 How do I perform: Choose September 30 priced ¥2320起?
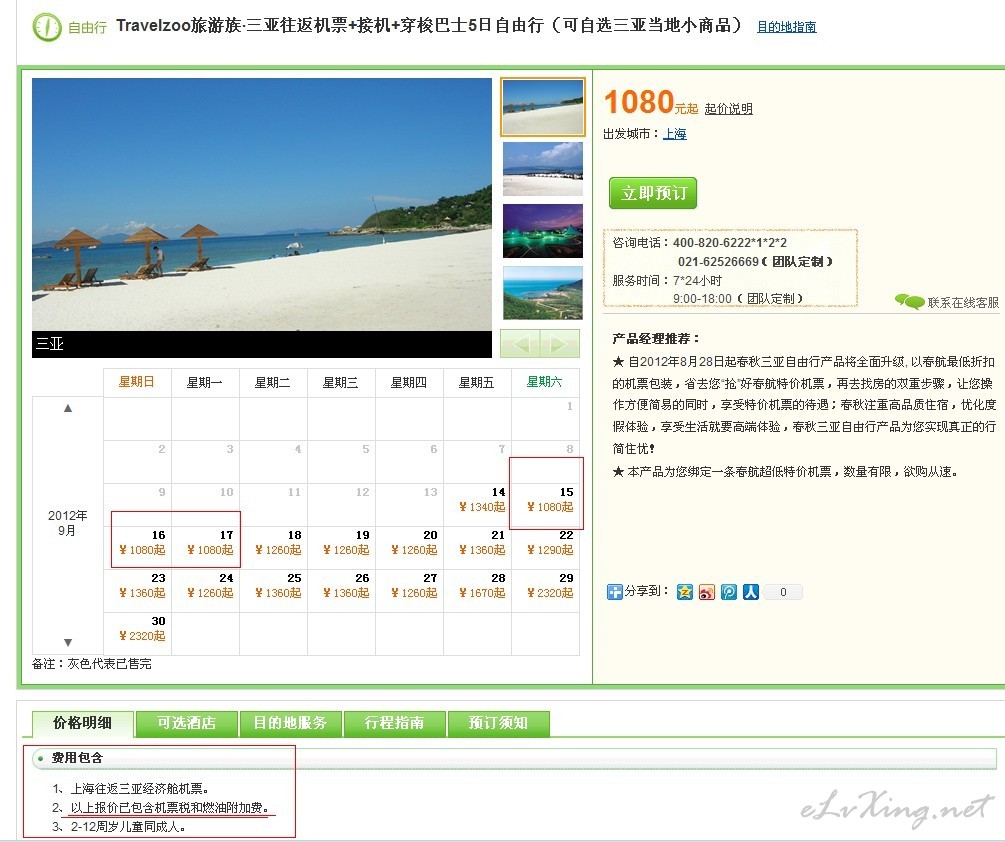tap(138, 634)
